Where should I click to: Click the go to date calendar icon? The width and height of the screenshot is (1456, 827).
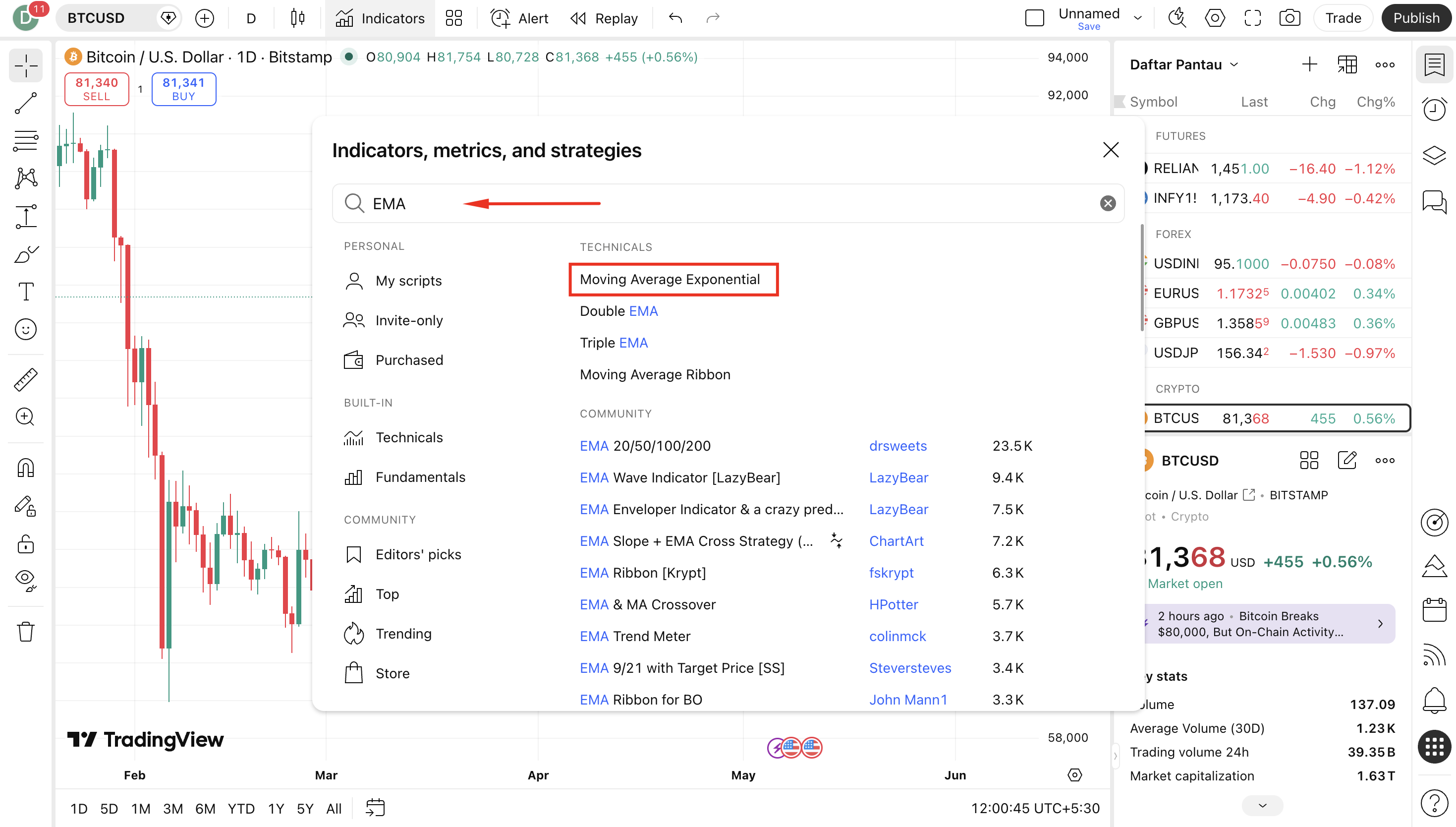coord(375,808)
